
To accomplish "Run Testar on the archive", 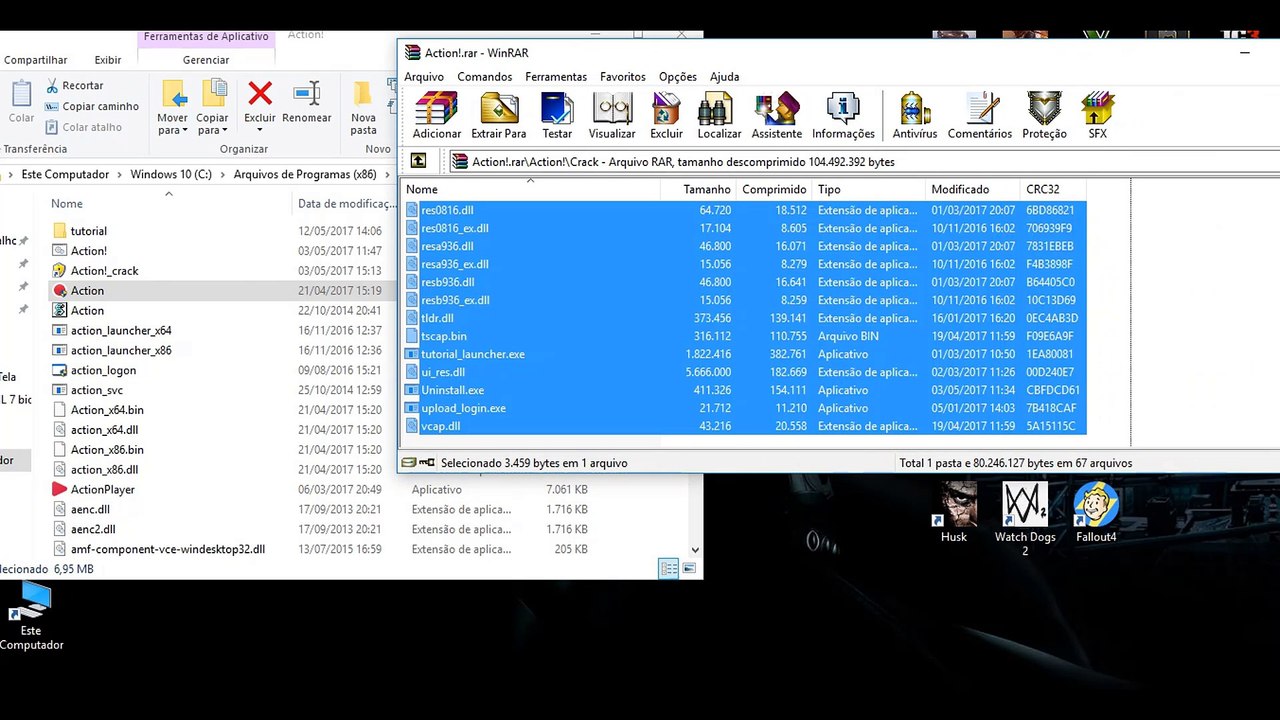I will pyautogui.click(x=557, y=116).
